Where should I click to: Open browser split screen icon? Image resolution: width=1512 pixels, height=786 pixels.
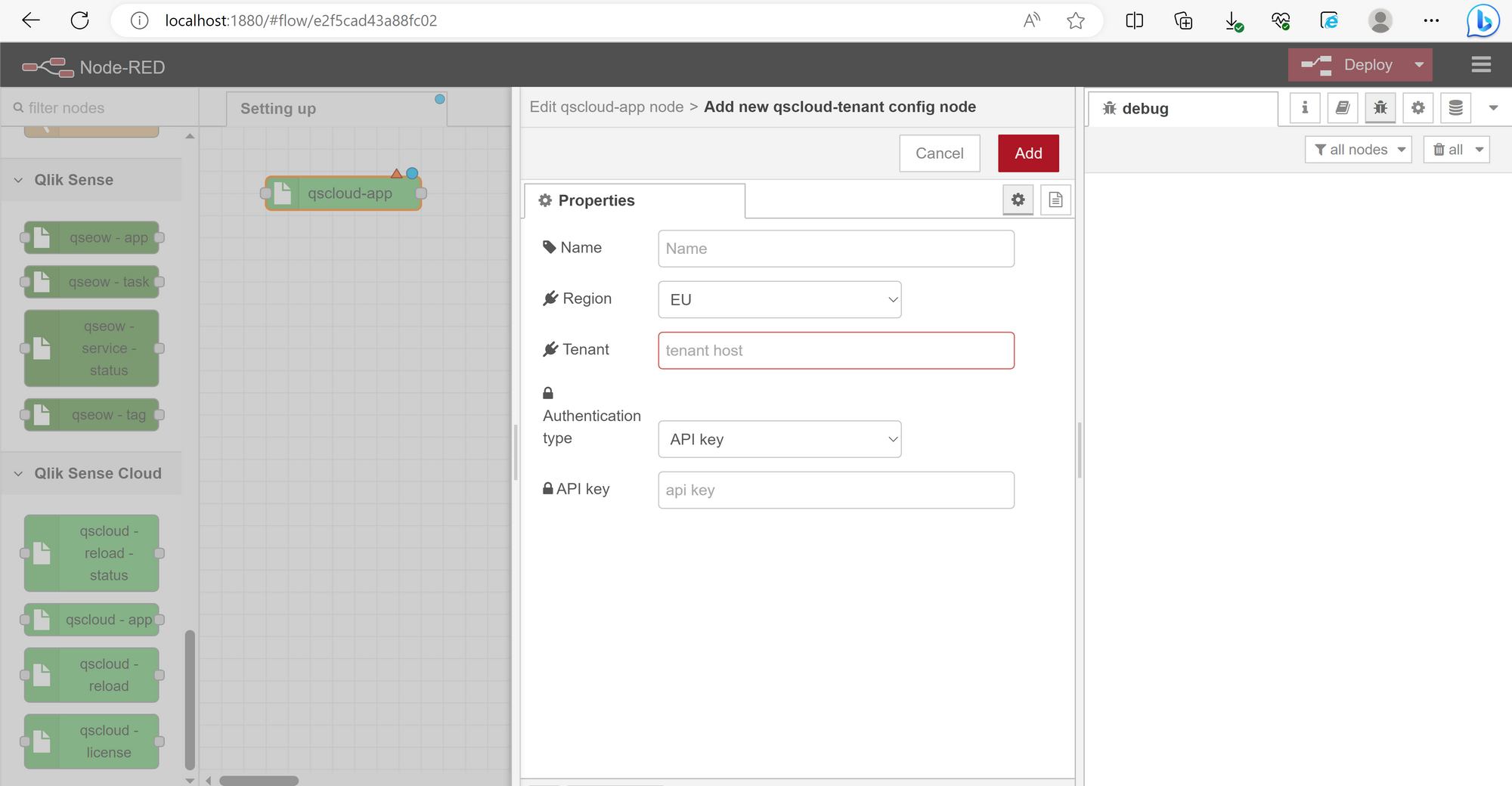(x=1134, y=20)
